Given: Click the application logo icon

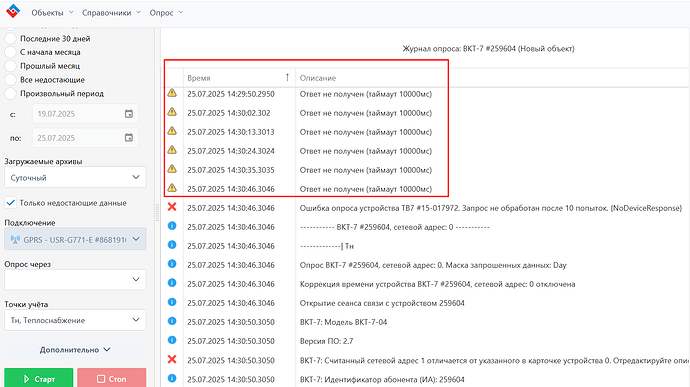Looking at the screenshot, I should [13, 11].
